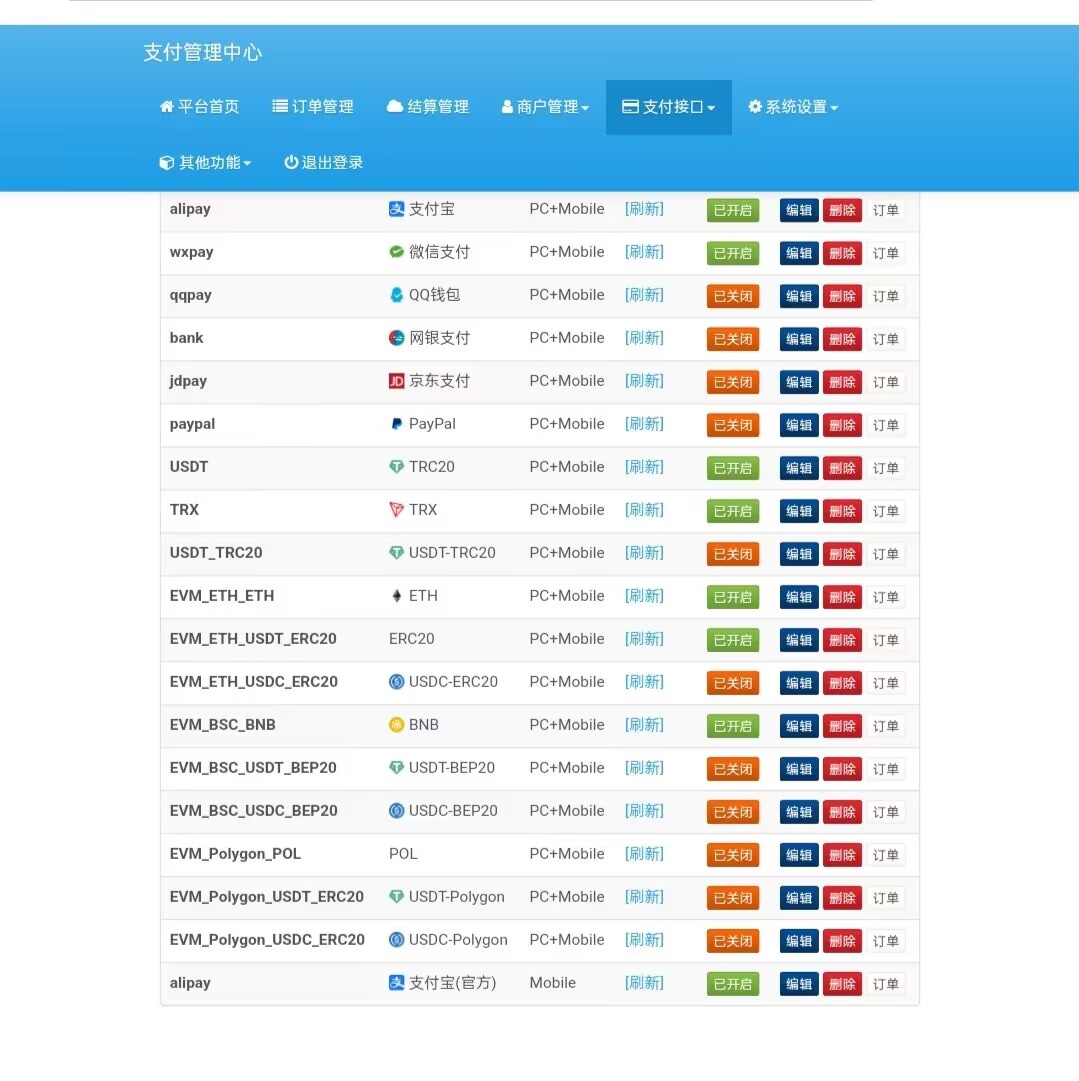Click [刷新] link for PayPal row
This screenshot has width=1079, height=1081.
point(644,424)
